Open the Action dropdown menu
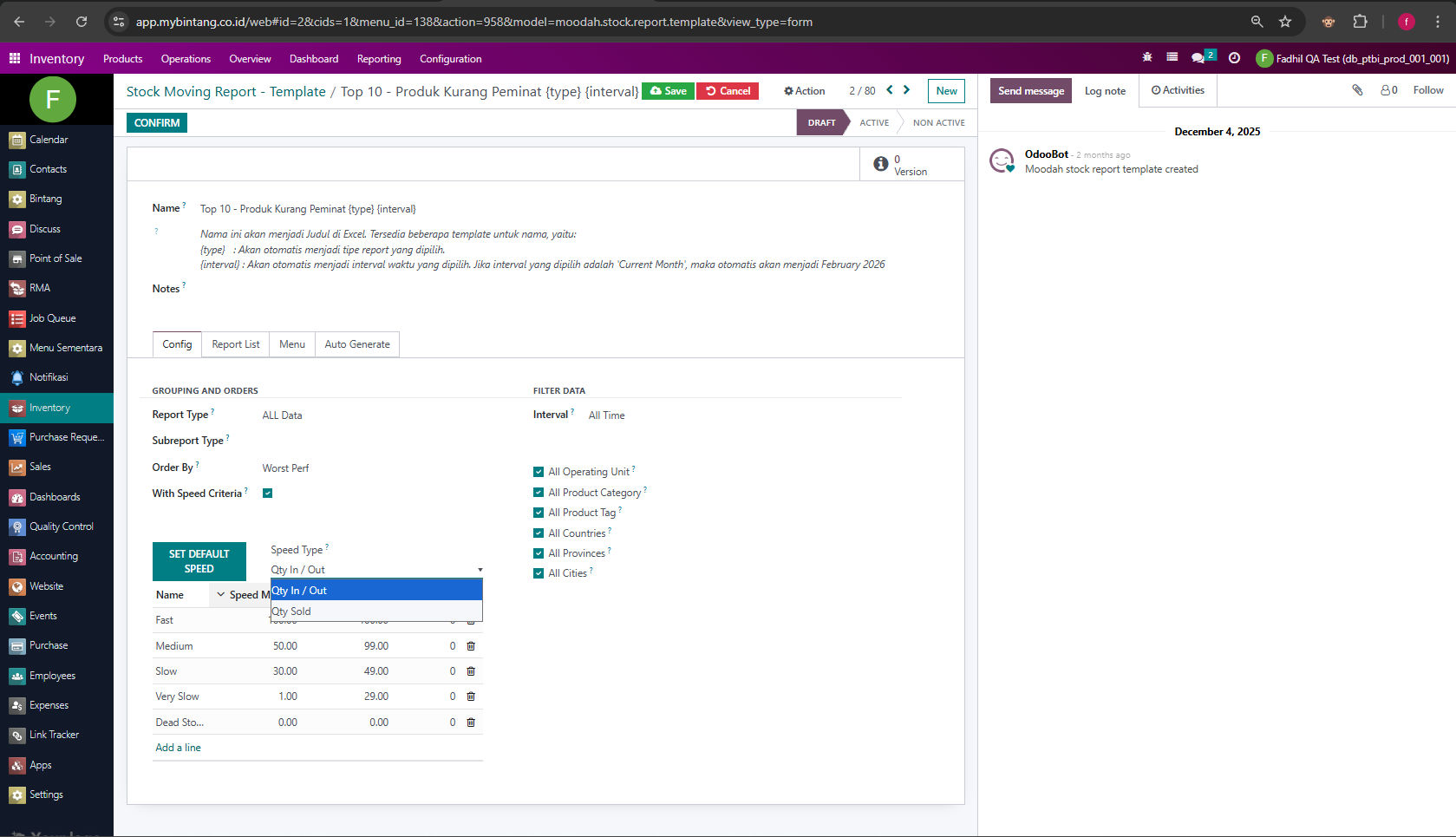 805,91
